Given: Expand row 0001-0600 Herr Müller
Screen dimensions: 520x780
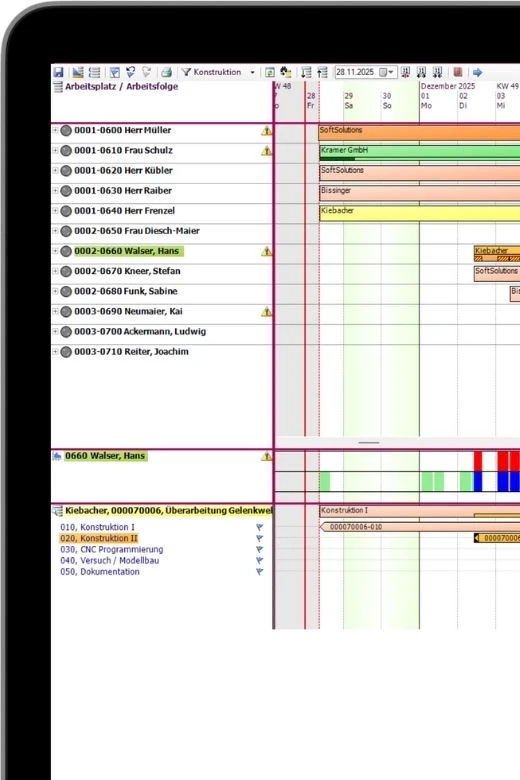Looking at the screenshot, I should (55, 130).
